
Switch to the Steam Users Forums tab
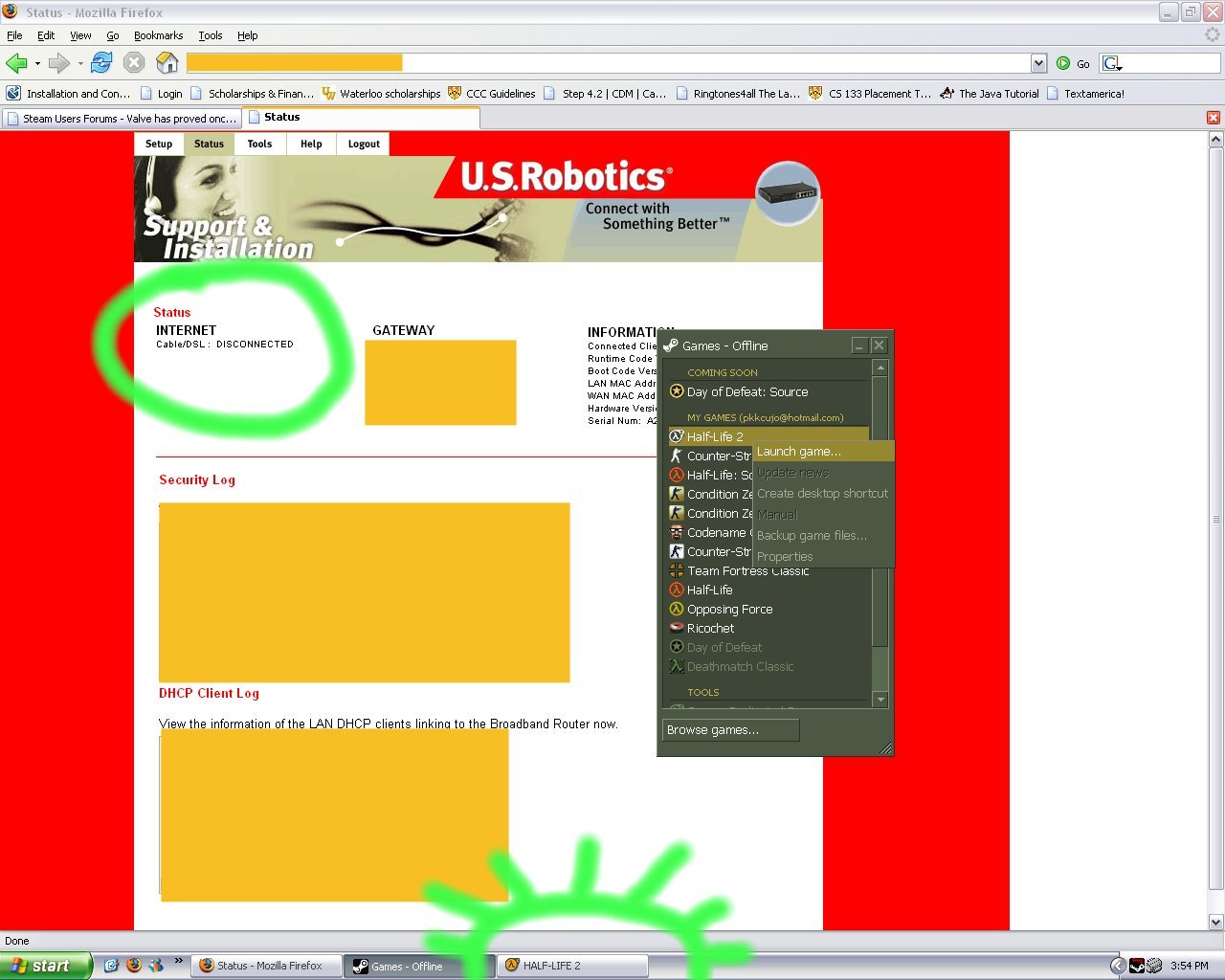click(x=121, y=119)
